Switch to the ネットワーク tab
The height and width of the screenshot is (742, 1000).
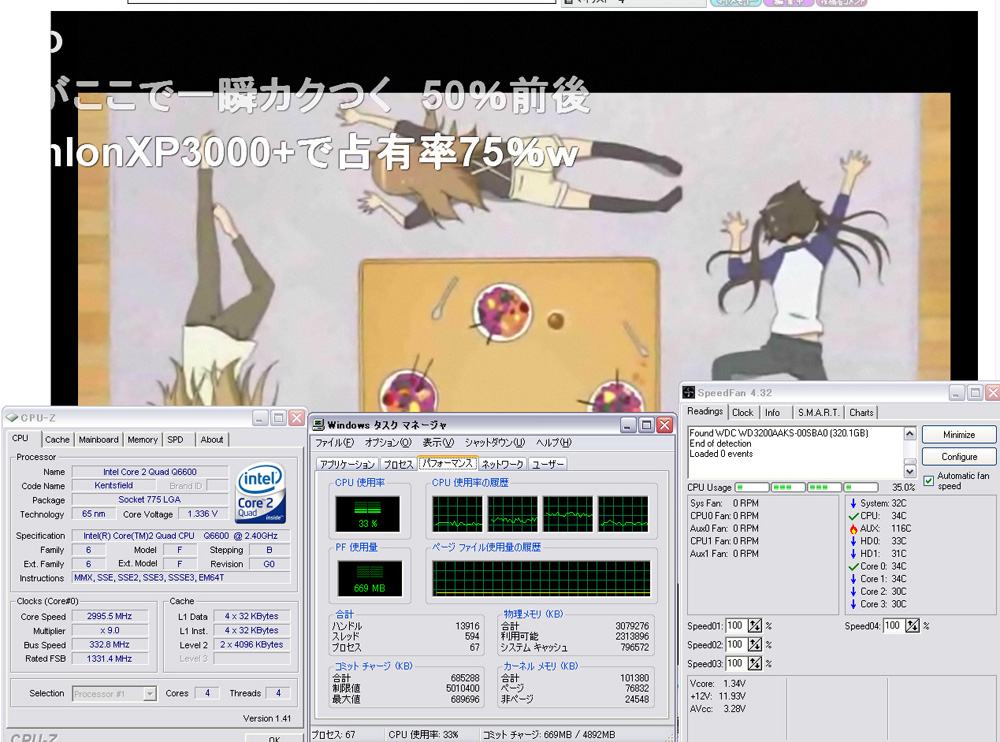click(x=503, y=464)
